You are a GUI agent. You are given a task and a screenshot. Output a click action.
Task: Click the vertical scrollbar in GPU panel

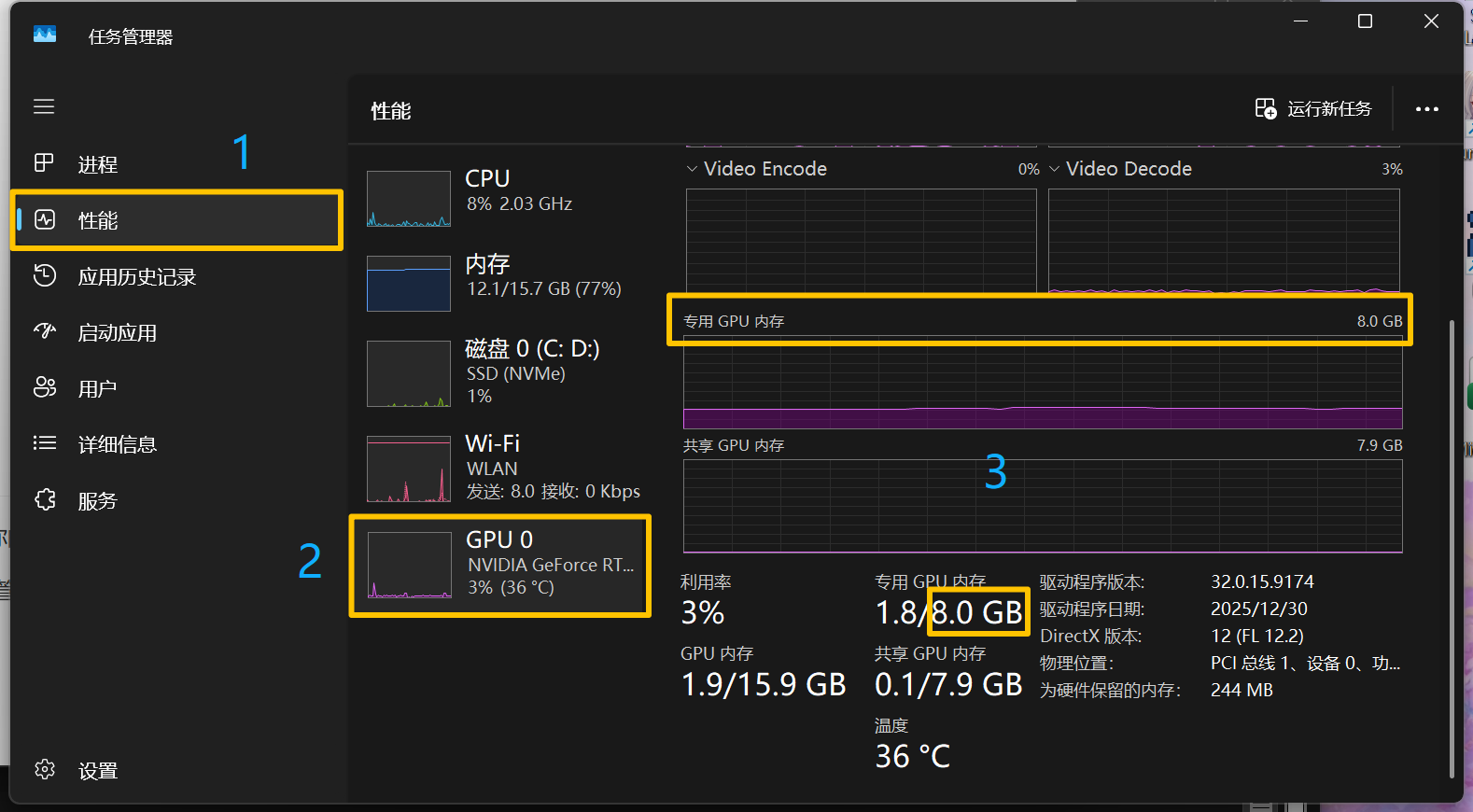[x=1452, y=549]
